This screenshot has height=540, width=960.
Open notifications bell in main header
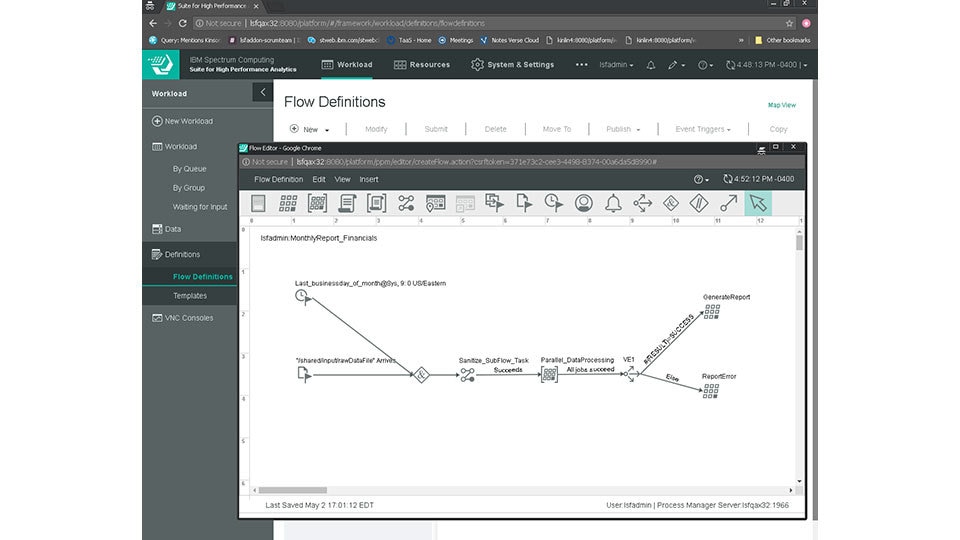point(651,65)
